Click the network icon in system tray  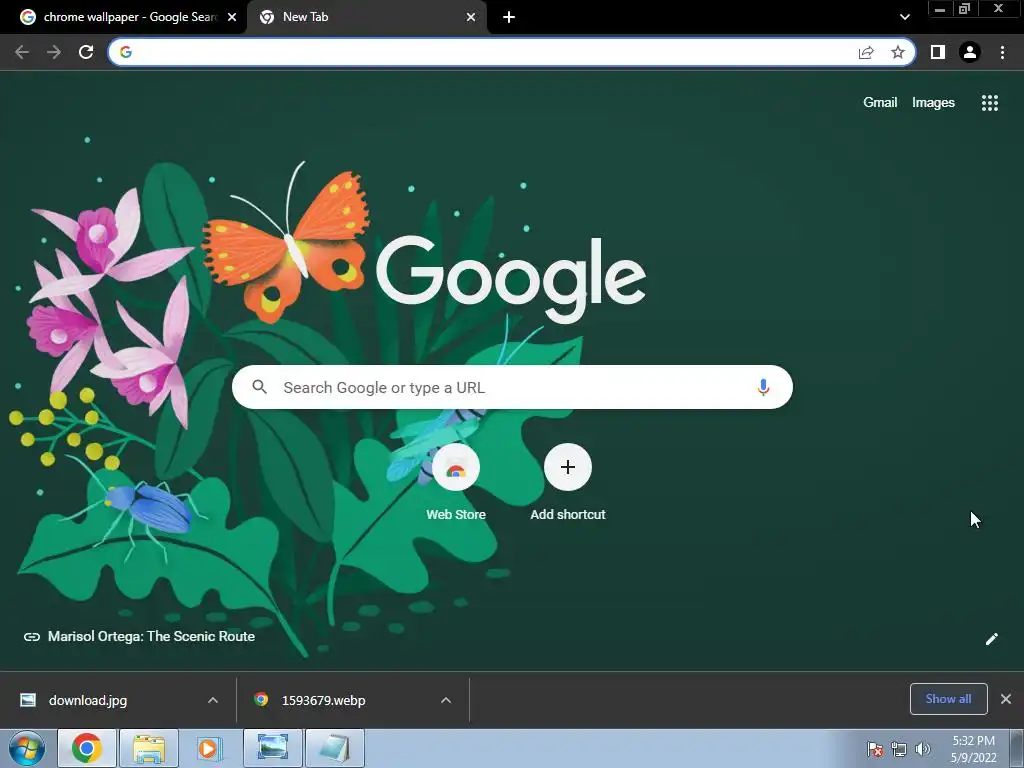(899, 749)
